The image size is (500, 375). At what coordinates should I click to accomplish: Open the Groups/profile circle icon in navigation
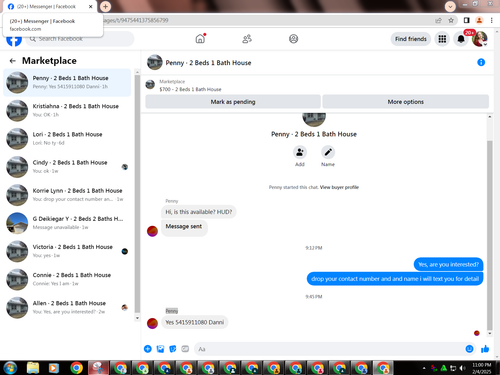293,39
